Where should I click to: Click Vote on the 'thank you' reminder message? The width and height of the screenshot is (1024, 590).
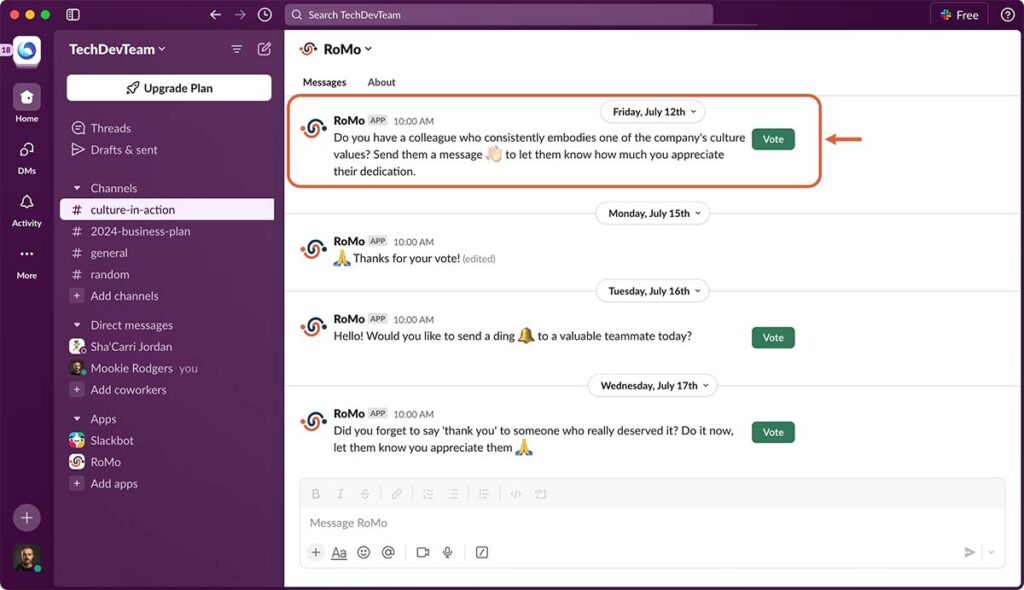point(773,432)
